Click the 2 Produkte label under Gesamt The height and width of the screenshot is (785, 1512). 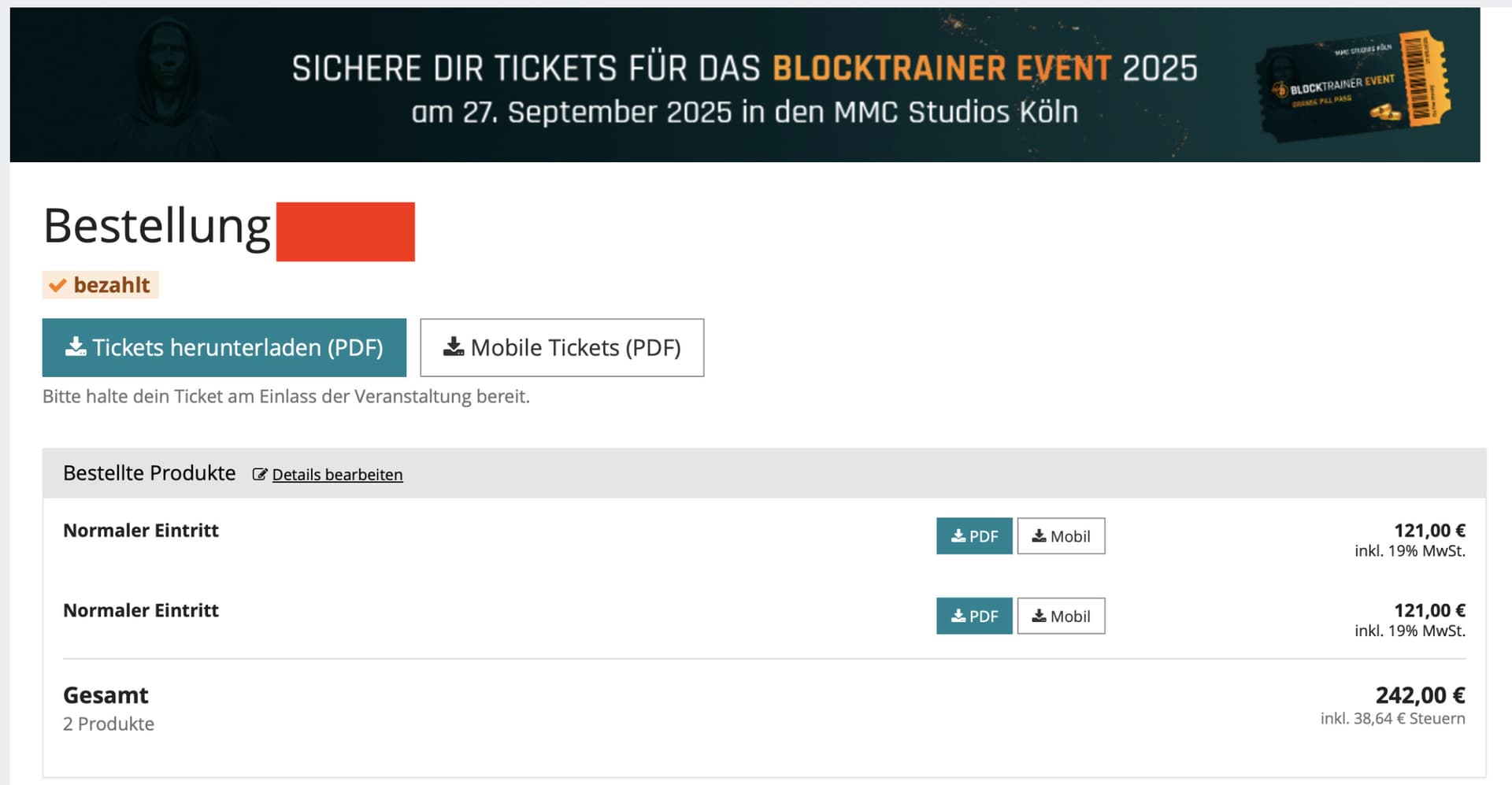(109, 724)
